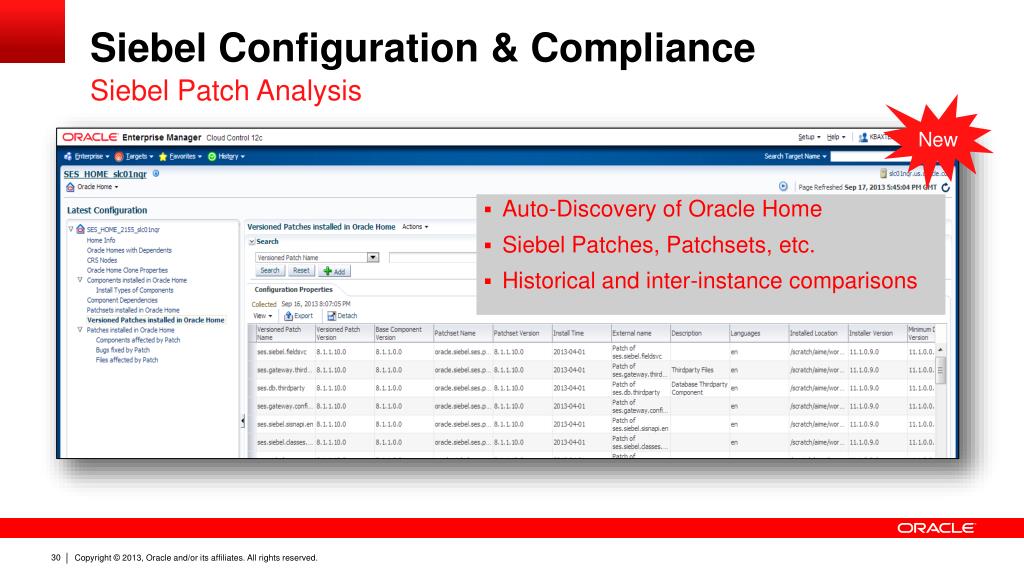Open the Search Target Name dropdown

795,157
